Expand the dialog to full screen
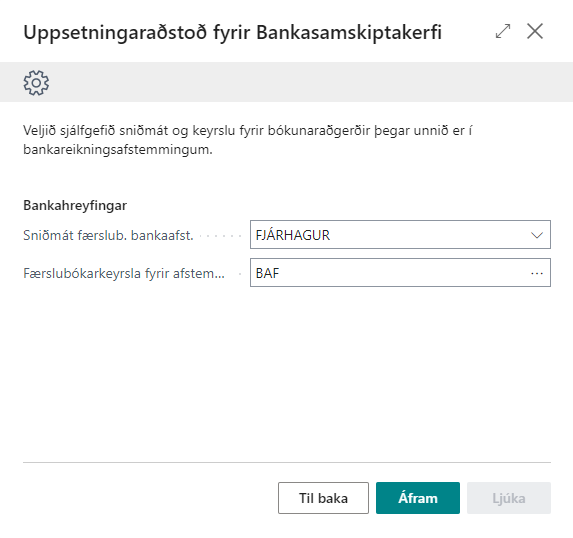Image resolution: width=573 pixels, height=538 pixels. coord(503,31)
